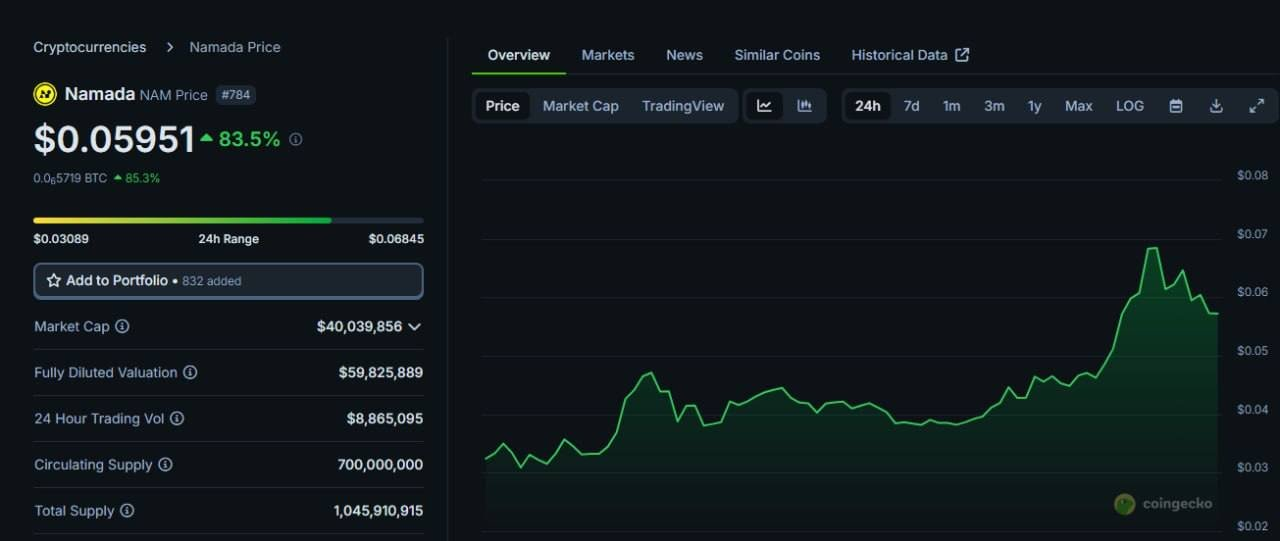
Task: Open the calendar date range picker
Action: click(x=1176, y=106)
